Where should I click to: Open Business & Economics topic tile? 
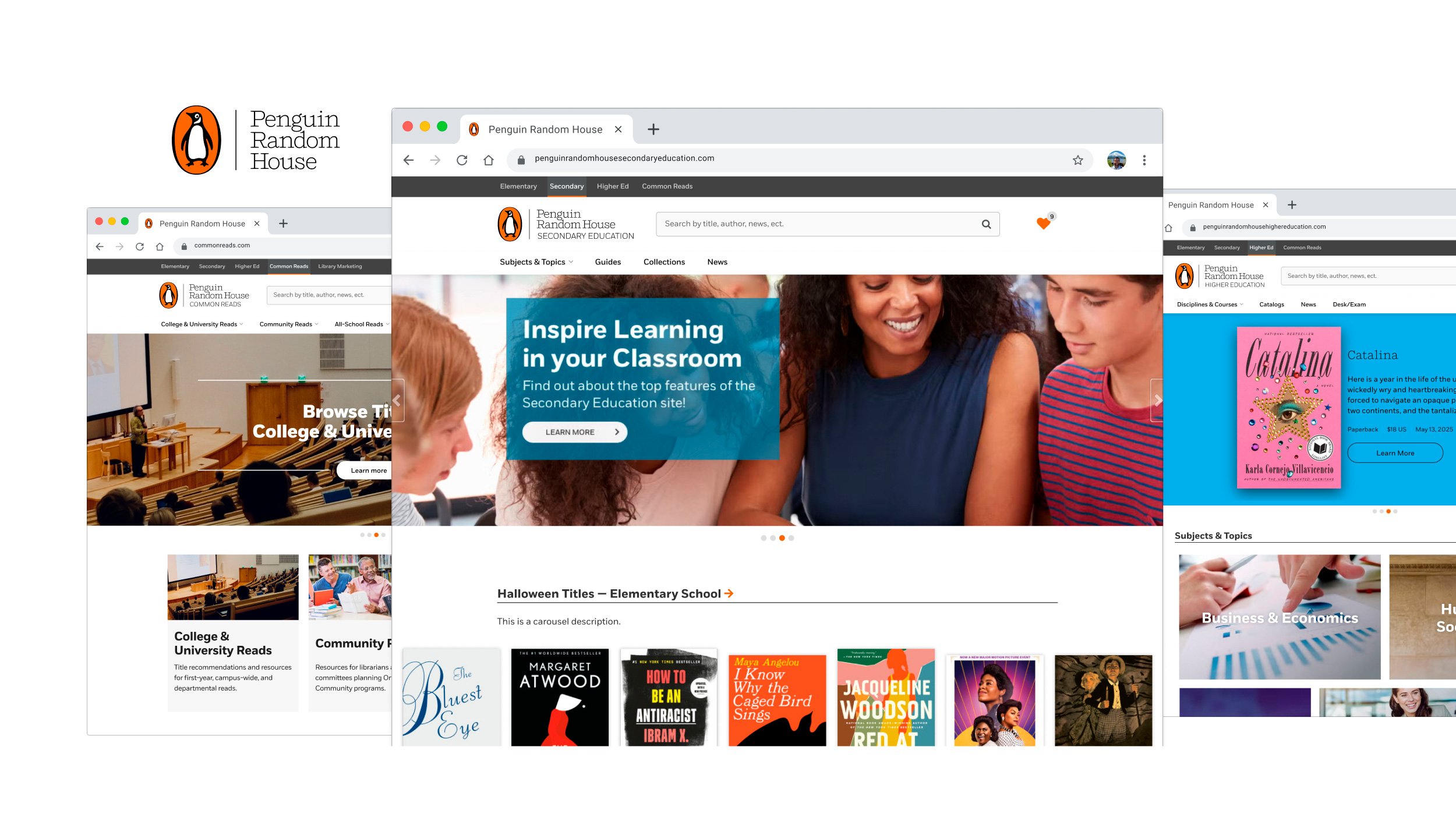(x=1280, y=617)
